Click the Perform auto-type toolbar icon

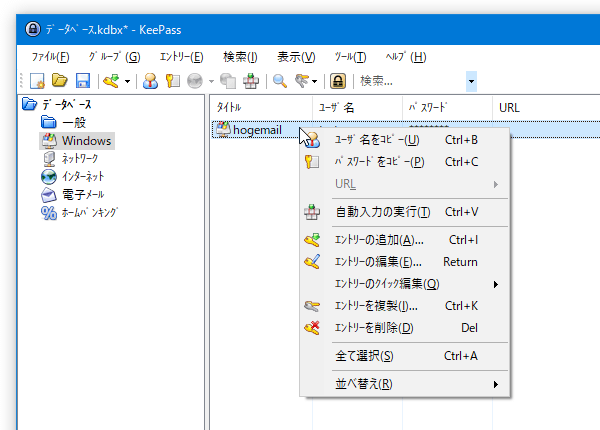coord(251,81)
